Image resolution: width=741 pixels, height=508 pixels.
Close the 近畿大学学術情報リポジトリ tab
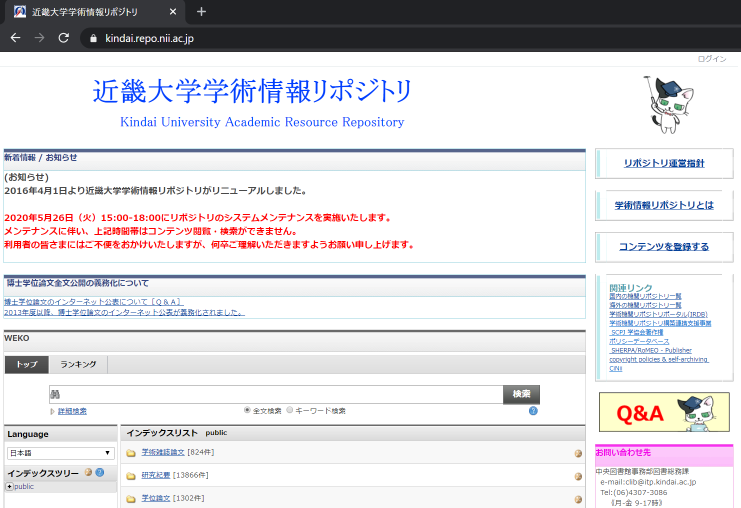pos(173,11)
